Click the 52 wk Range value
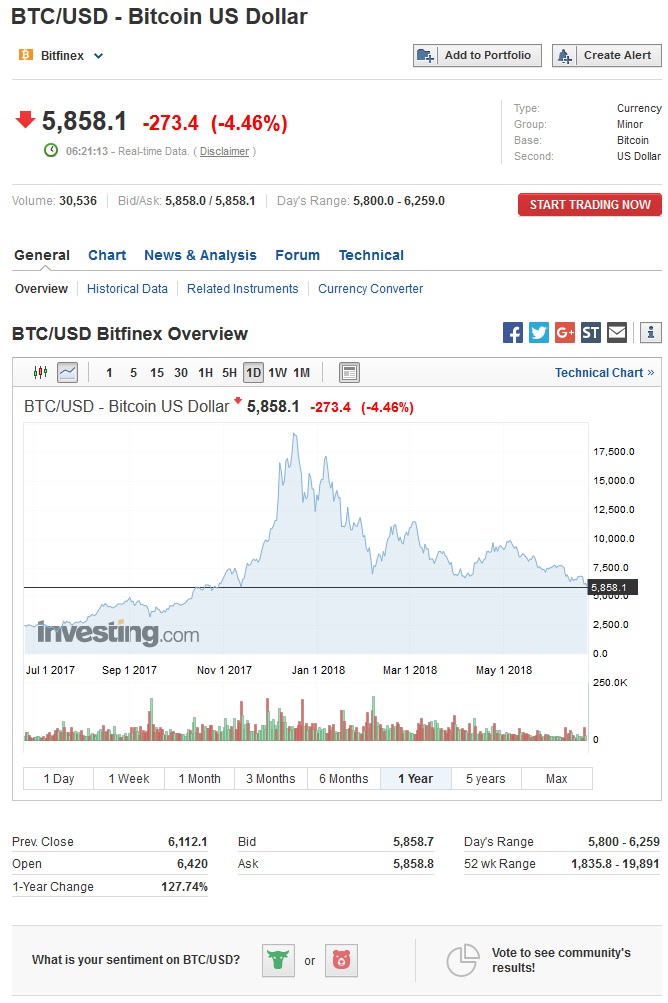Image resolution: width=668 pixels, height=1003 pixels. coord(615,864)
